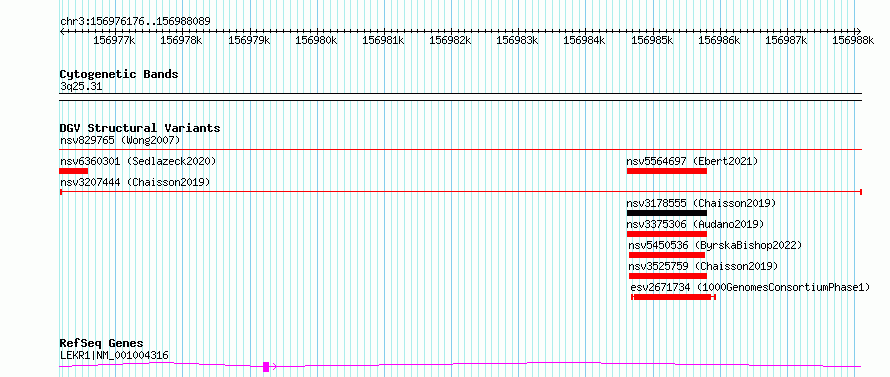Click the chr3:156976176..156988089 coordinates text
Screen dimensions: 890x377
point(135,21)
